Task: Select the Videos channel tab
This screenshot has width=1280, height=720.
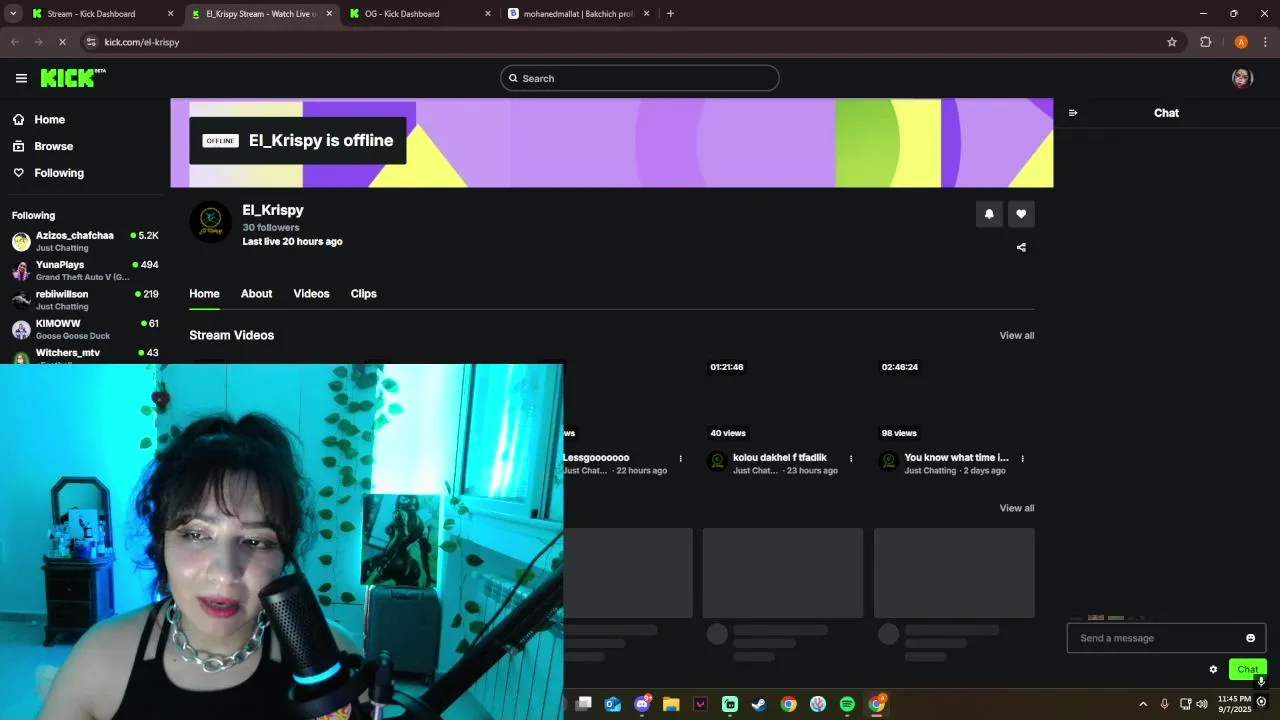Action: coord(311,293)
